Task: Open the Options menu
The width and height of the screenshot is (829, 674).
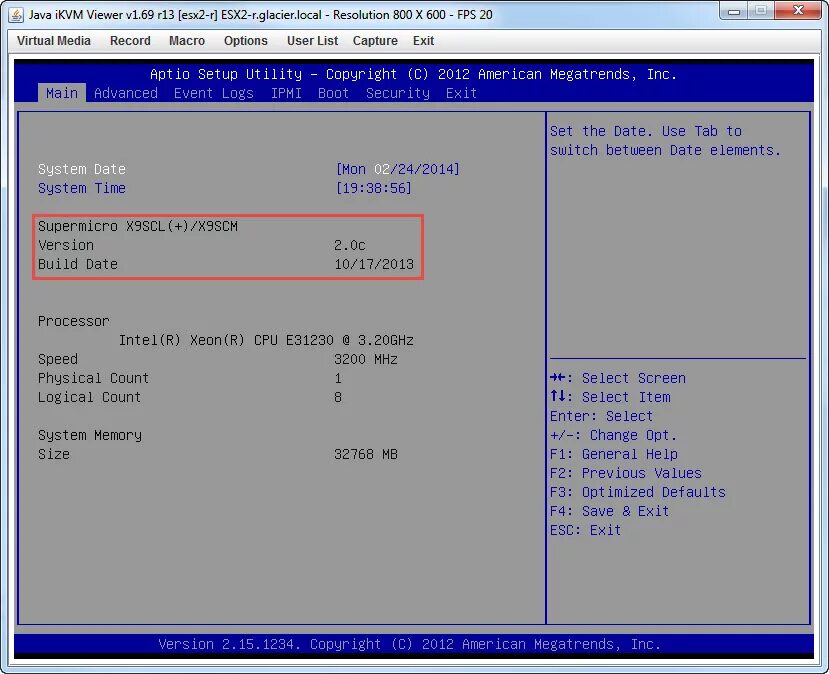Action: point(245,41)
